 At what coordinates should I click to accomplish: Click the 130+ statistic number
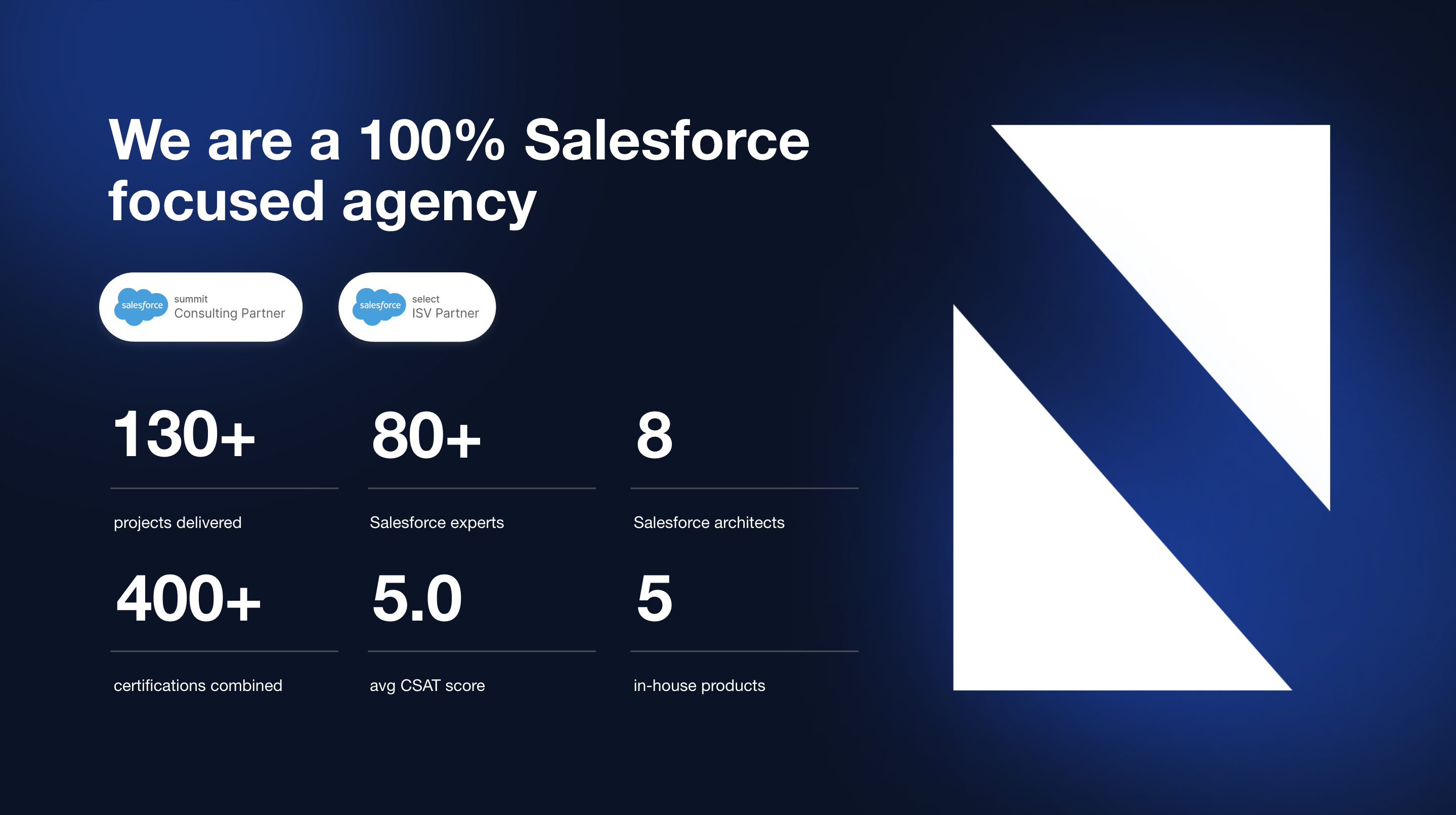click(x=184, y=434)
